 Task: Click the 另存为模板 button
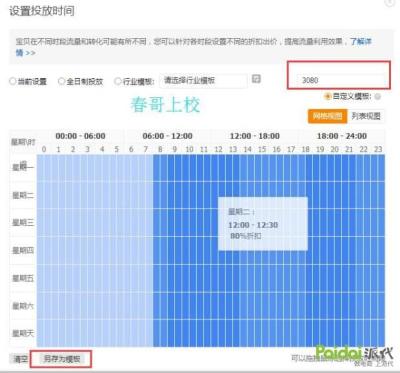tap(62, 359)
